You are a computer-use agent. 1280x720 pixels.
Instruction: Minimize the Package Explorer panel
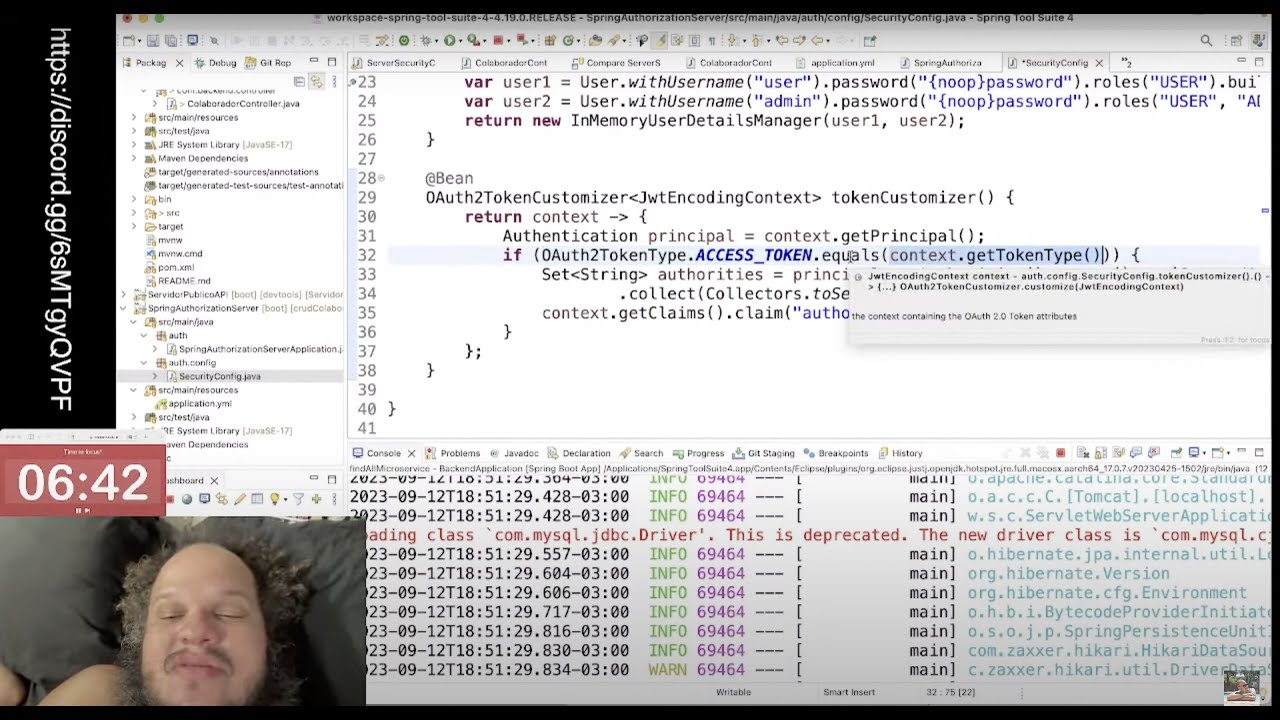313,62
